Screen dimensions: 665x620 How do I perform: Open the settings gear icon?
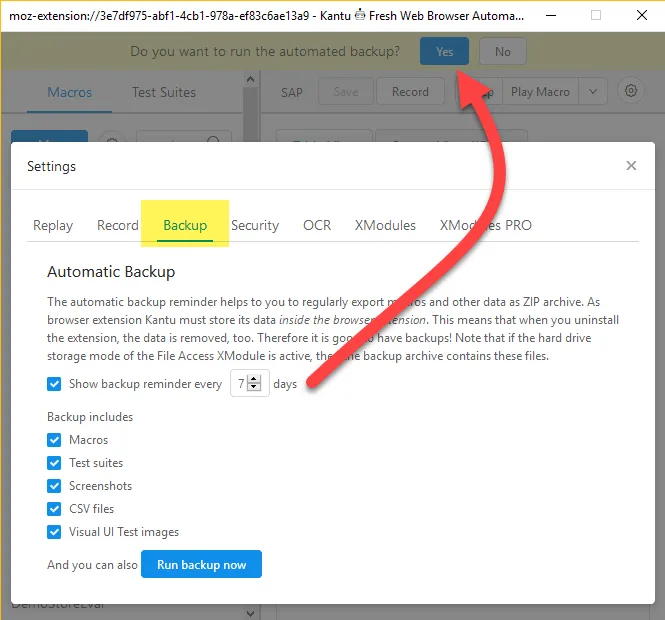(x=631, y=91)
